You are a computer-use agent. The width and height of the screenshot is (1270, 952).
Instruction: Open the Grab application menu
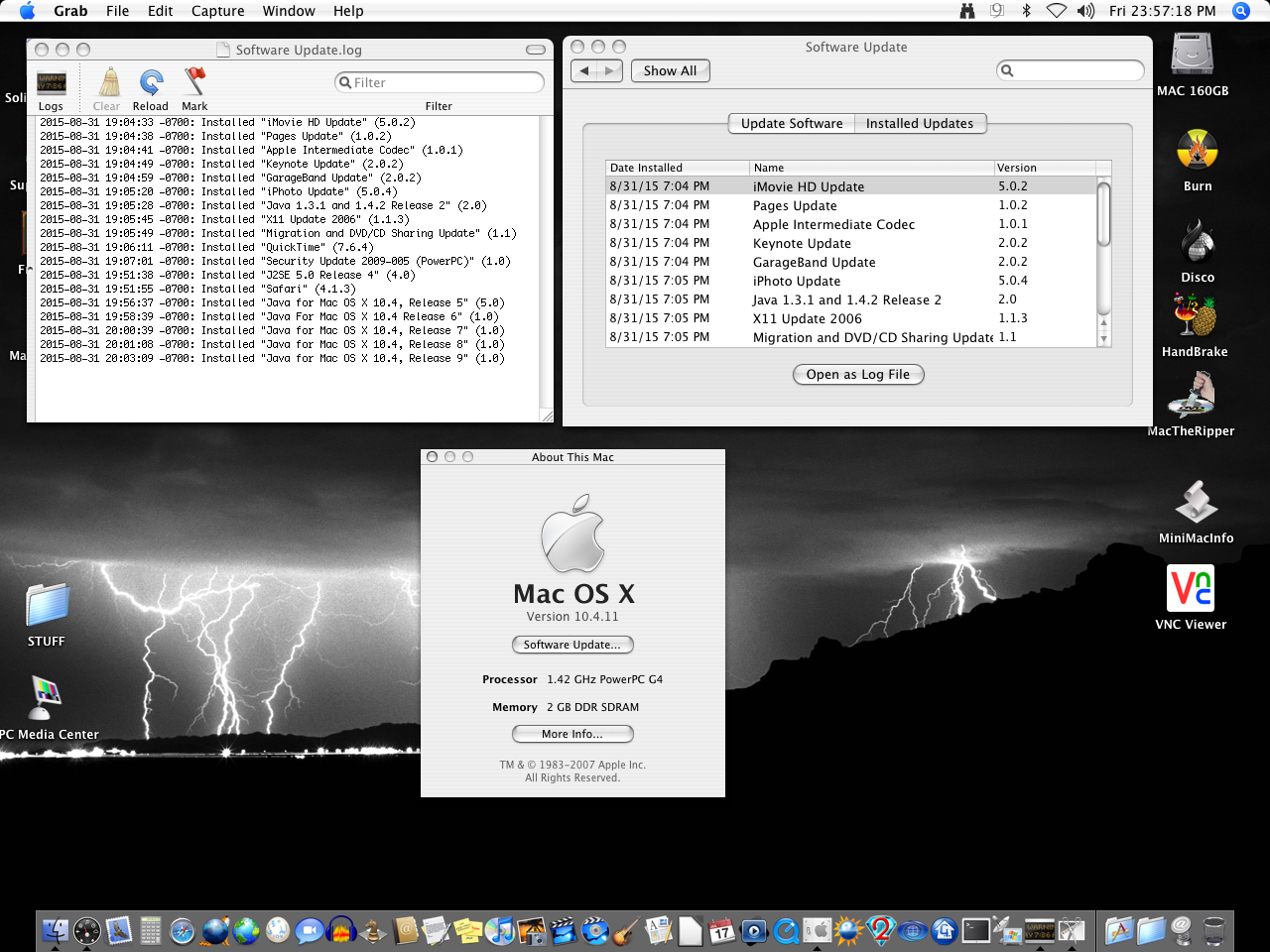[70, 11]
